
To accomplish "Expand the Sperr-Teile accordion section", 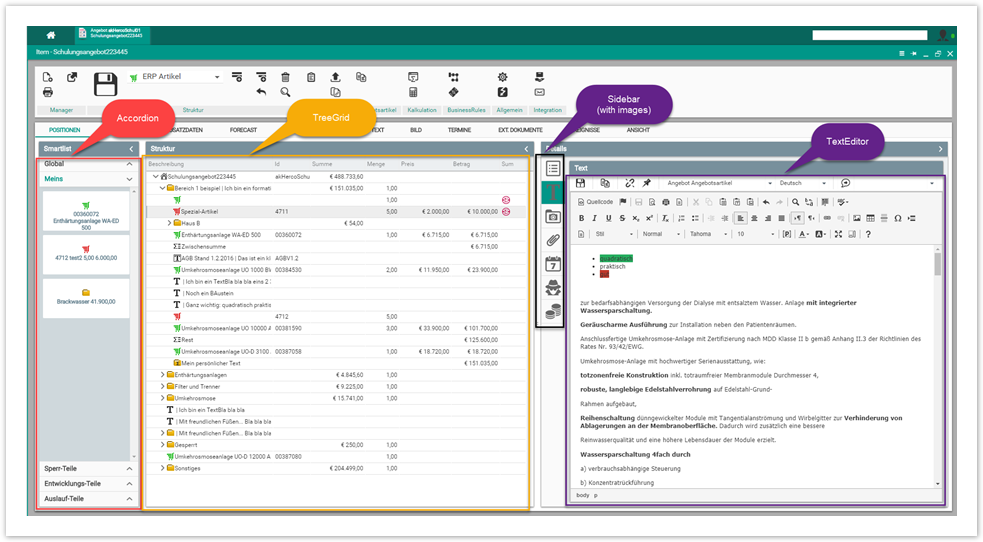I will (88, 468).
